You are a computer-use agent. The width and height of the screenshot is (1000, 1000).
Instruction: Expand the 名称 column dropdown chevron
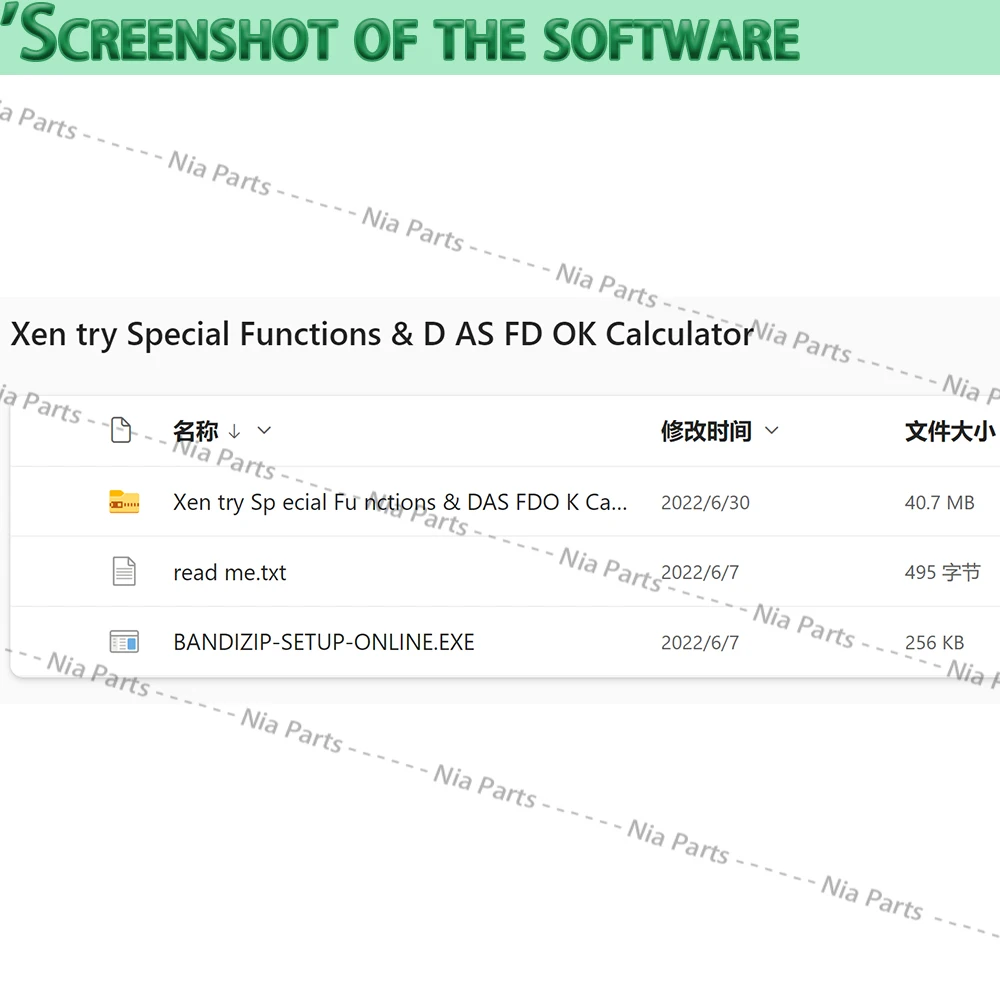264,430
